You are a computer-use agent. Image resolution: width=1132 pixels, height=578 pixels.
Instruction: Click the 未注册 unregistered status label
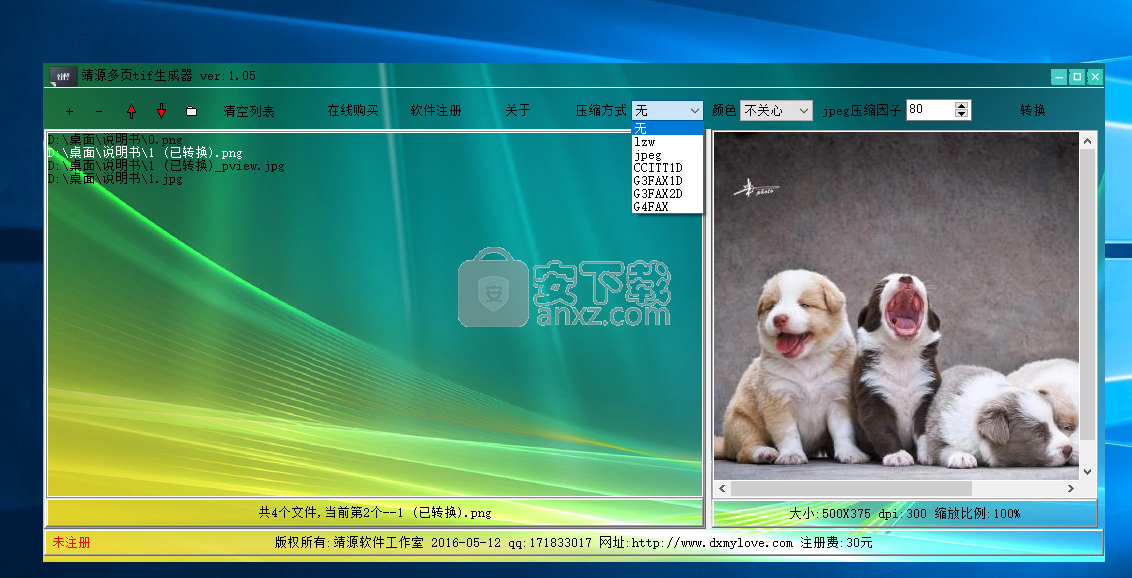click(71, 543)
